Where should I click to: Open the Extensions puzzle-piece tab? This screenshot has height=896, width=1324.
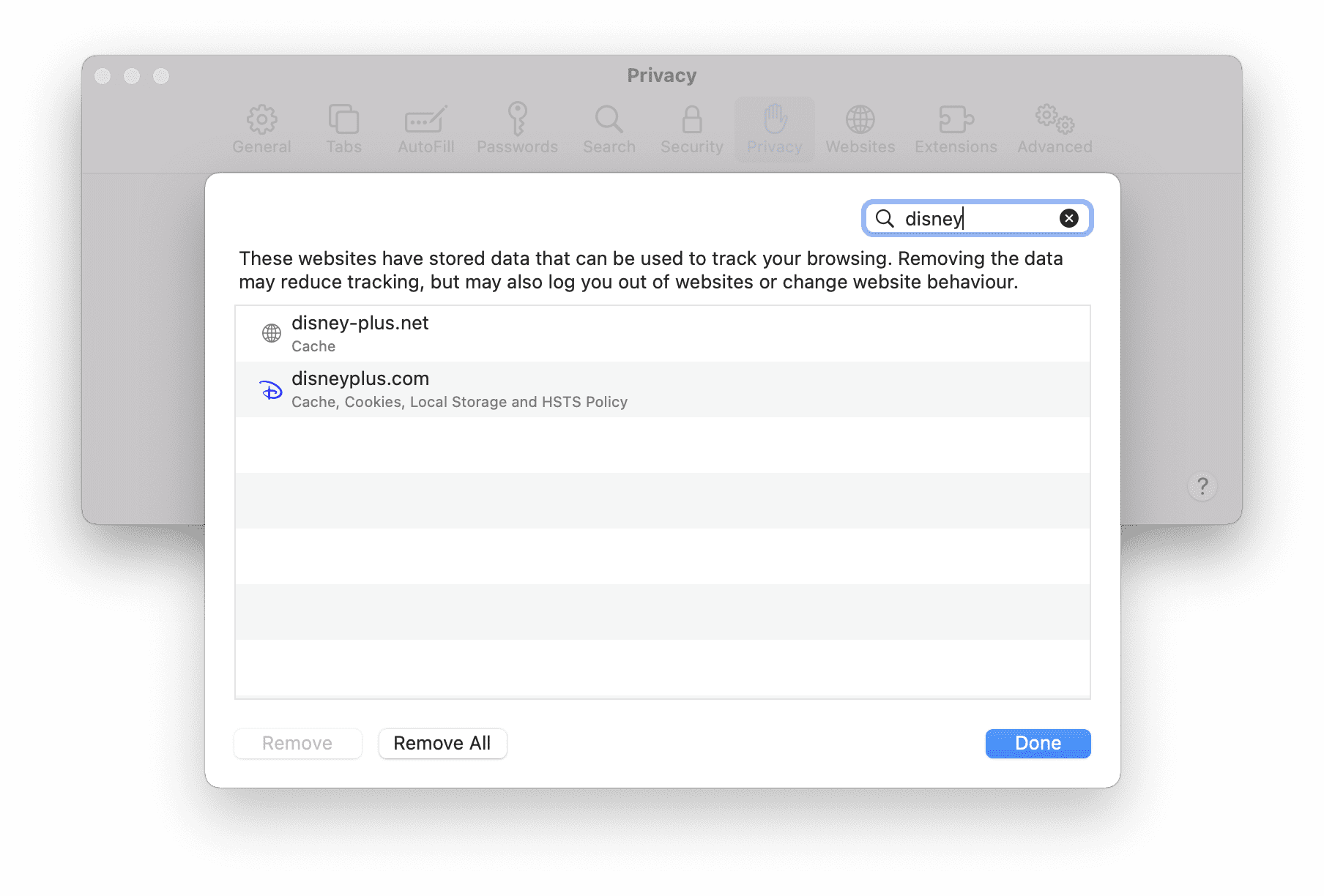(x=956, y=130)
